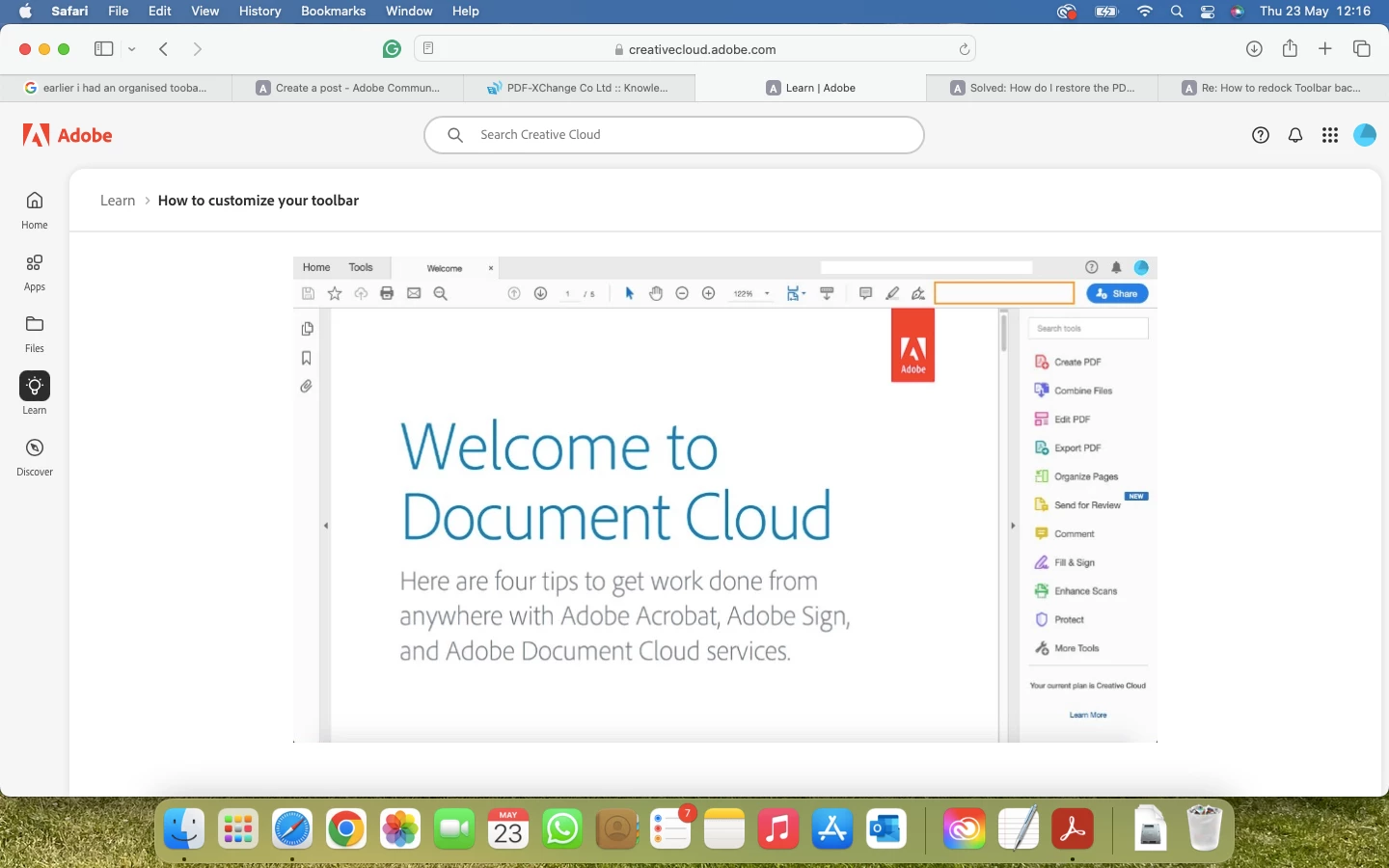Click the Learn breadcrumb link
This screenshot has height=868, width=1389.
coord(118,201)
